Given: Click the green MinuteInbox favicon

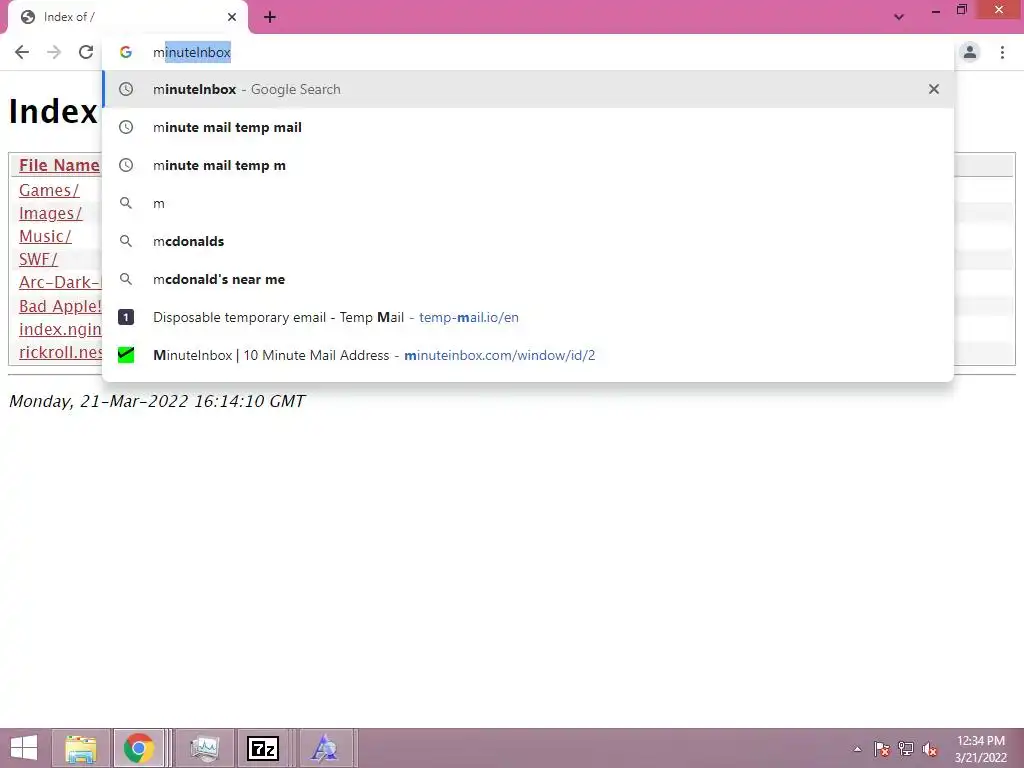Looking at the screenshot, I should click(x=126, y=355).
